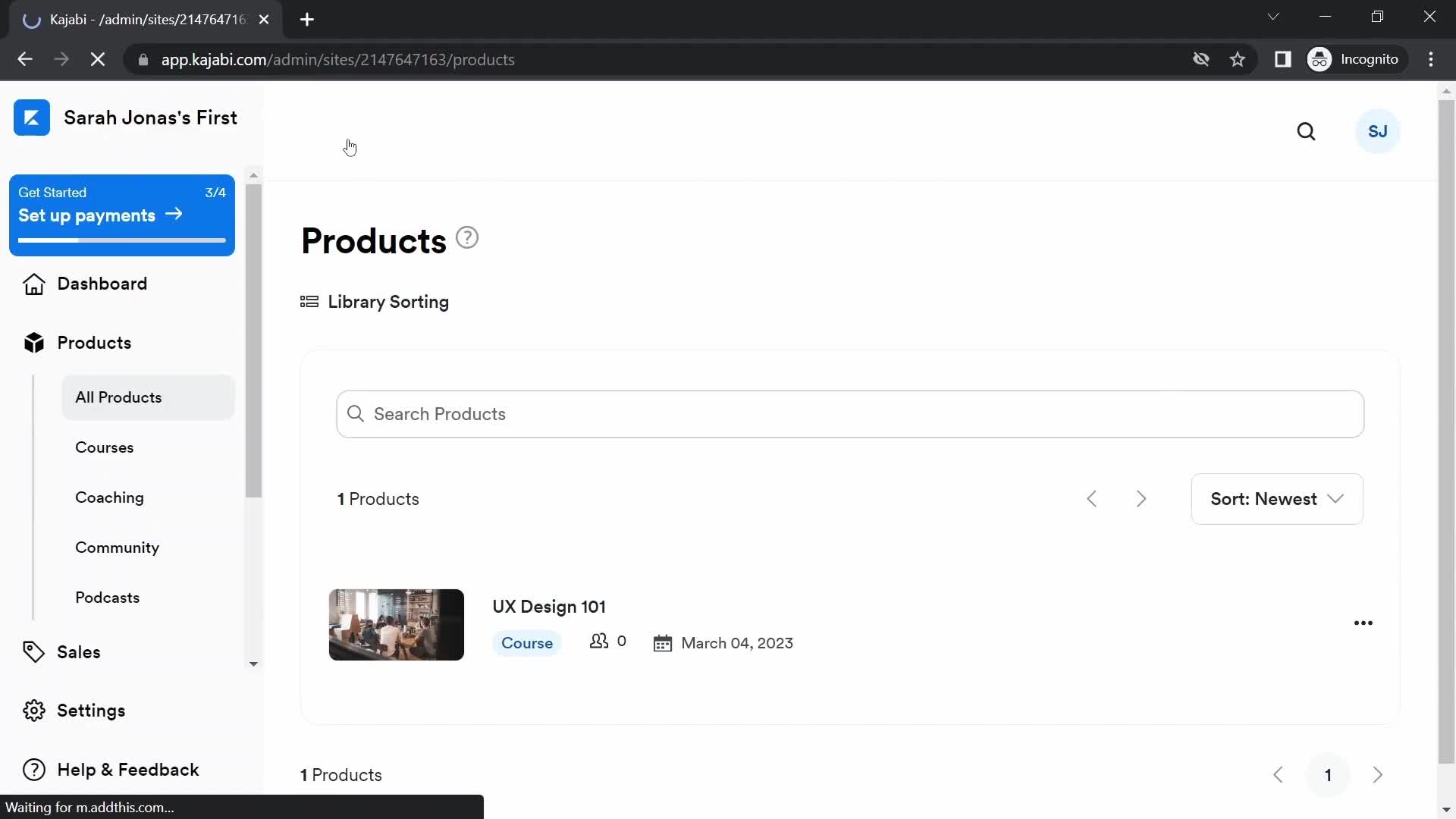This screenshot has height=819, width=1456.
Task: Bookmark this page with the star icon
Action: tap(1238, 59)
